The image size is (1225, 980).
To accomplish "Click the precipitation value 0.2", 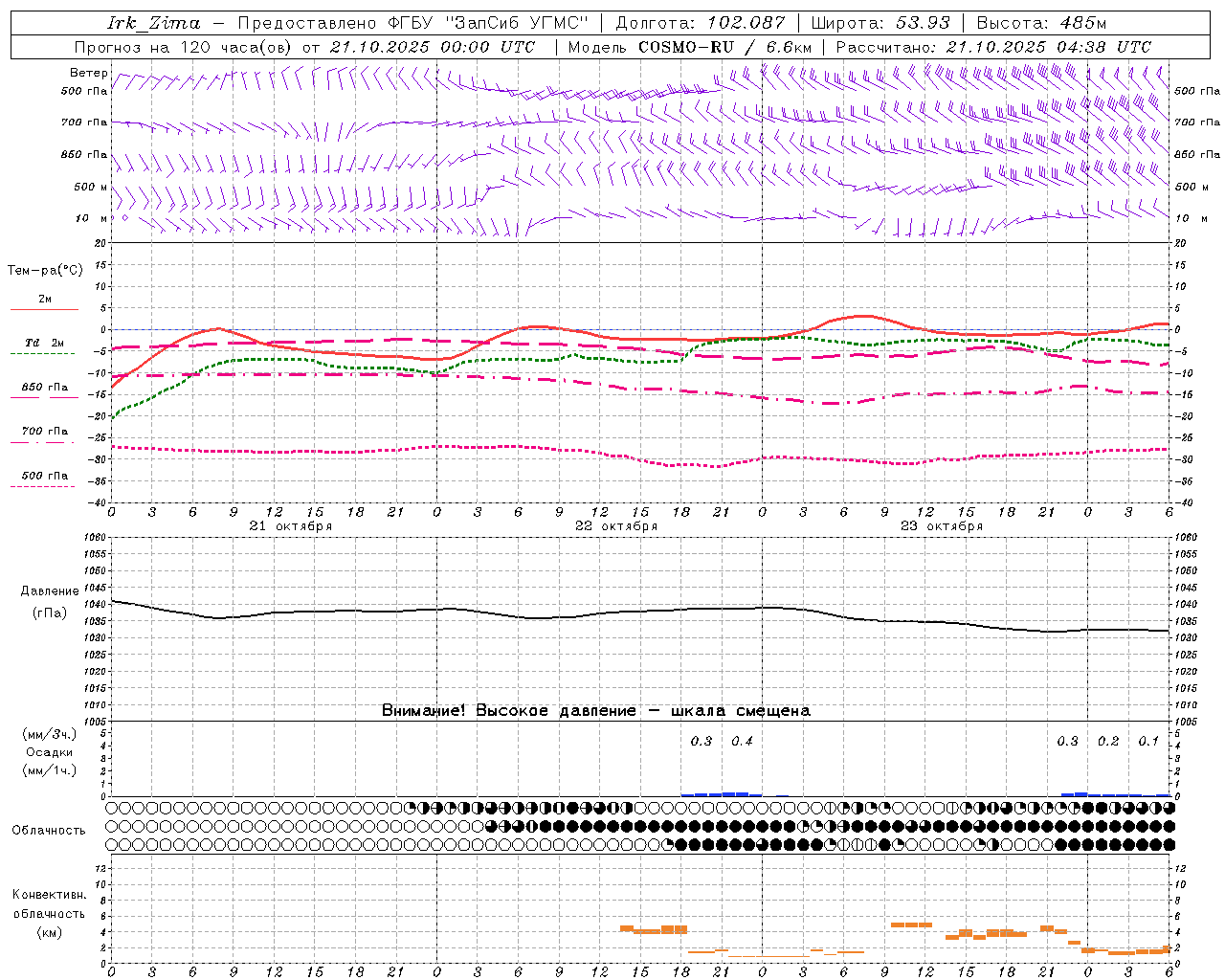I will [x=1108, y=741].
